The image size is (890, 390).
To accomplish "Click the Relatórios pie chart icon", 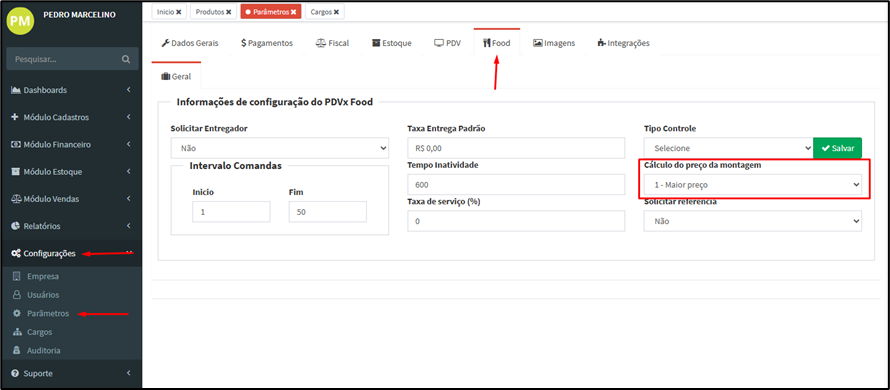I will 16,226.
